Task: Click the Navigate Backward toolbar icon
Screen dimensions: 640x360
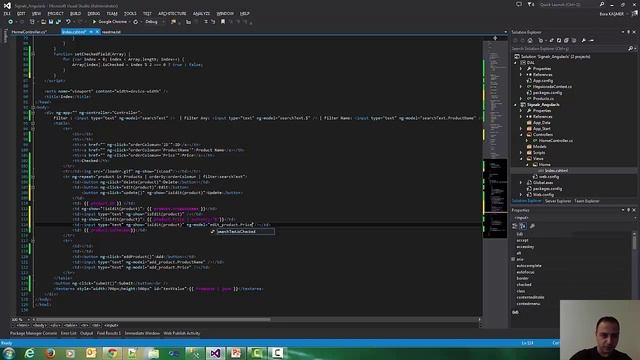Action: 11,22
